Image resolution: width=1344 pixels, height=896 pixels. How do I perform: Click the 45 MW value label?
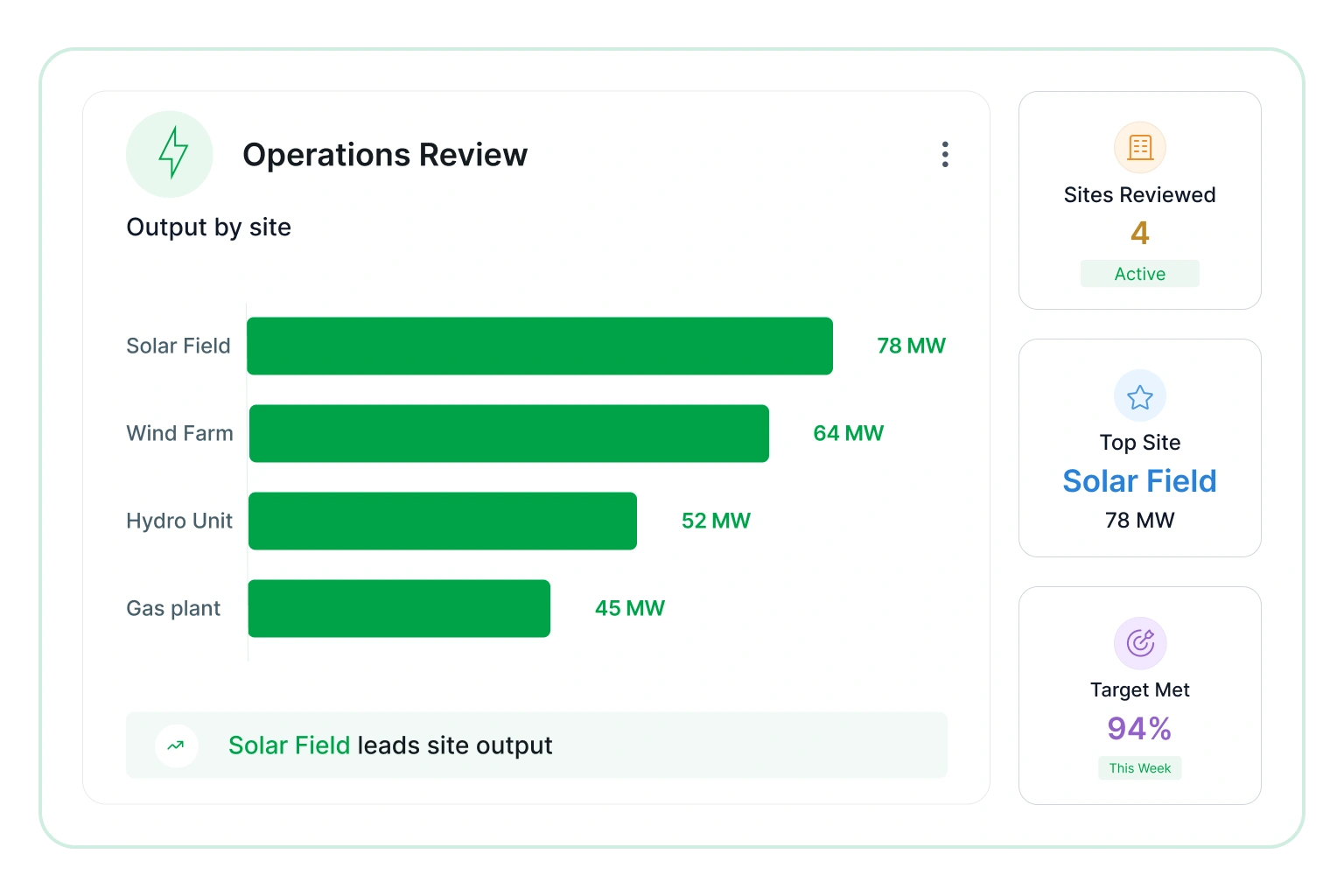[x=629, y=608]
